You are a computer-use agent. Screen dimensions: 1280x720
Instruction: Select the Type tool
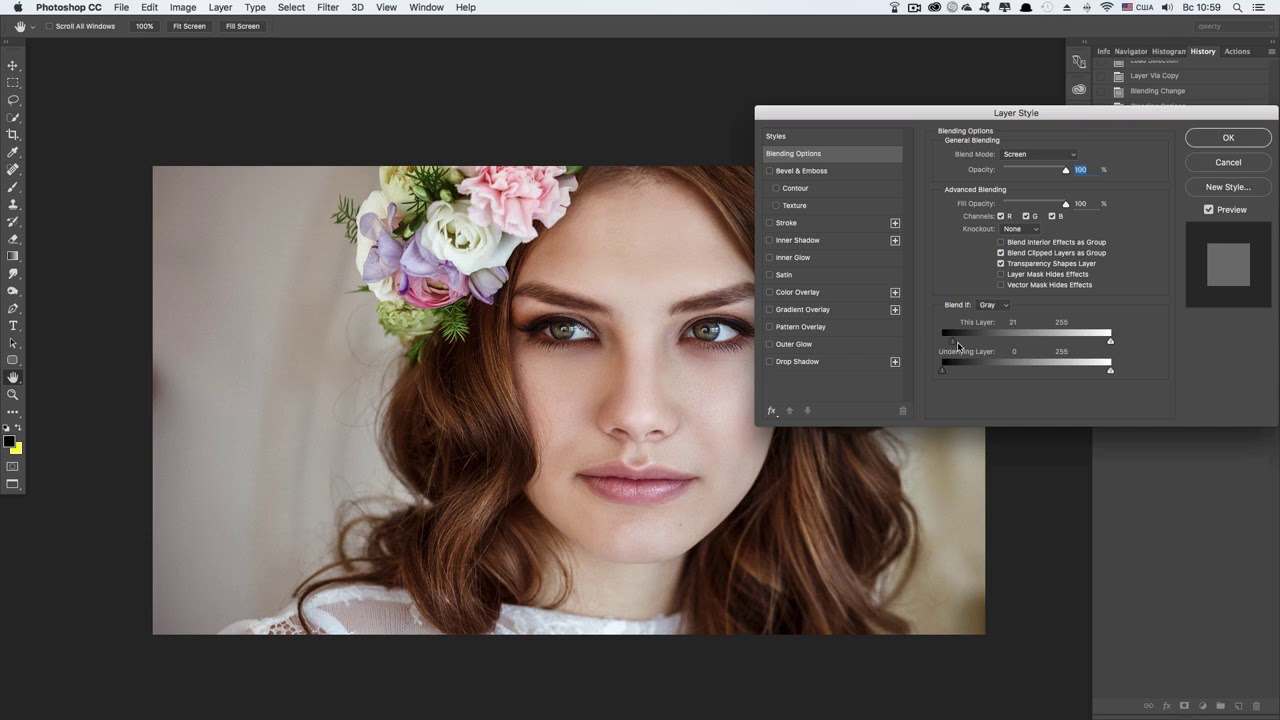point(13,326)
